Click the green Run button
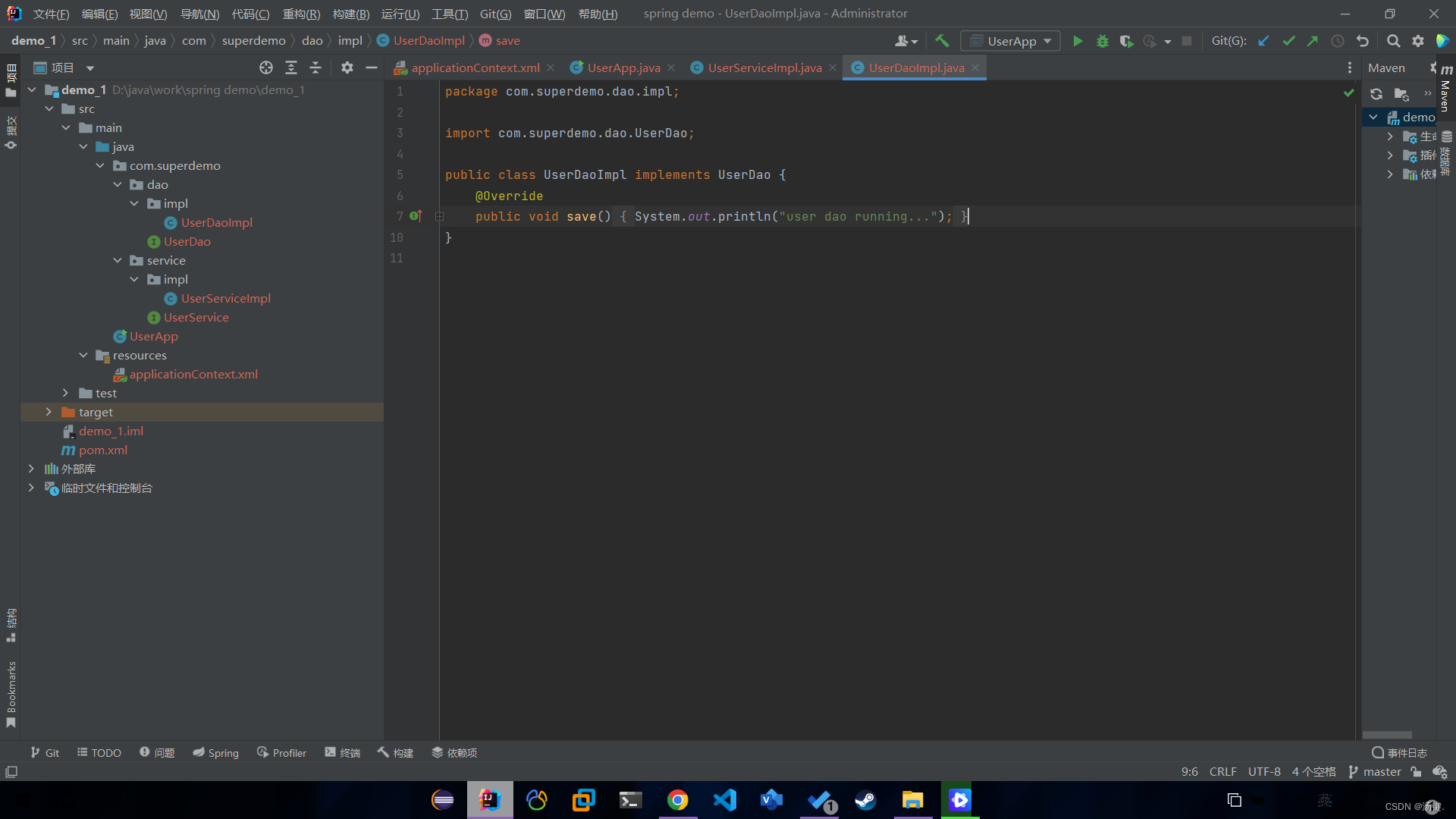 [x=1078, y=41]
